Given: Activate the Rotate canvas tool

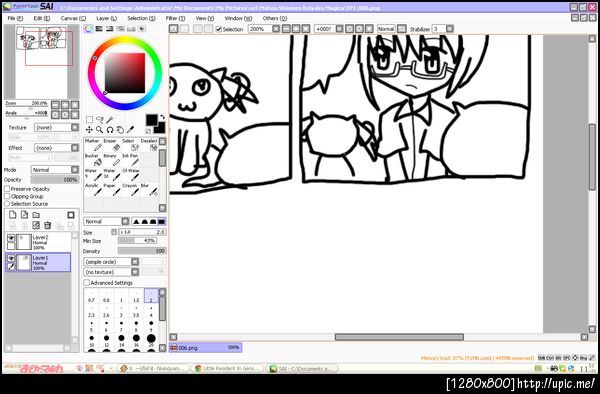Looking at the screenshot, I should (110, 130).
